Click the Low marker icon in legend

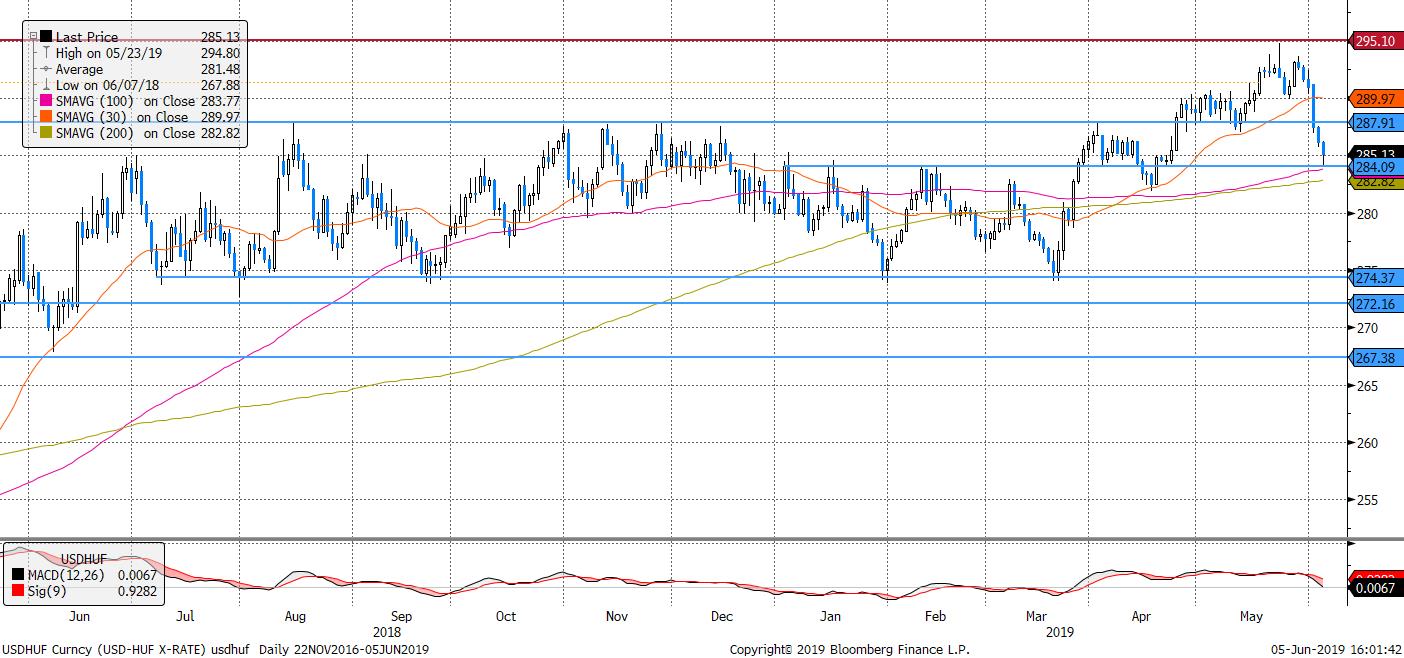pyautogui.click(x=46, y=85)
